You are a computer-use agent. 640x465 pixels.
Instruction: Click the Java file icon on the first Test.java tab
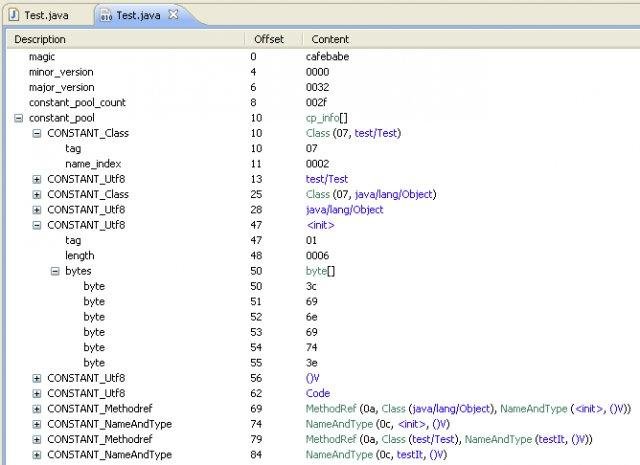(15, 16)
